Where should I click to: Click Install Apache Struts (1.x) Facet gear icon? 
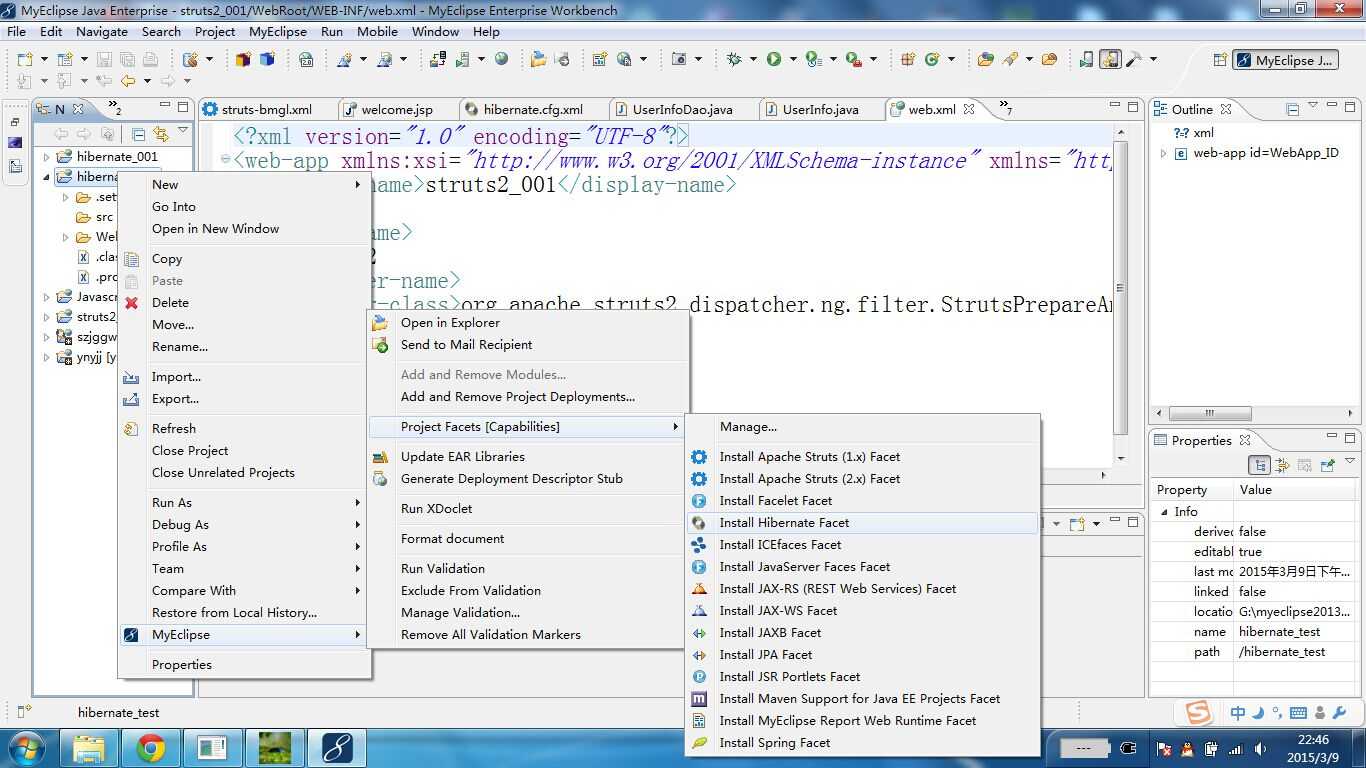[x=699, y=457]
